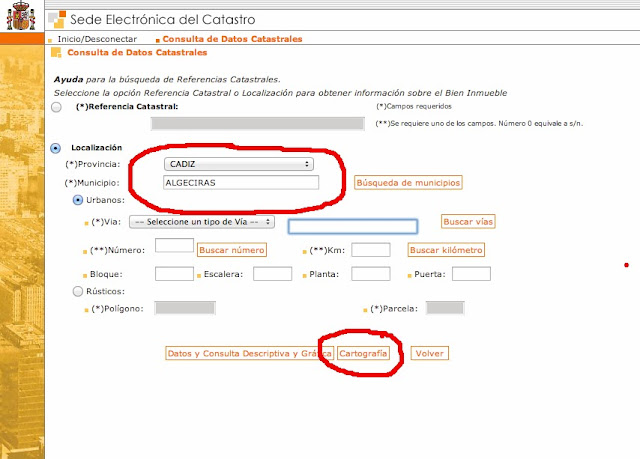Viewport: 640px width, 459px height.
Task: Click the Consulta de Datos Catastrales heading icon
Action: pos(56,53)
